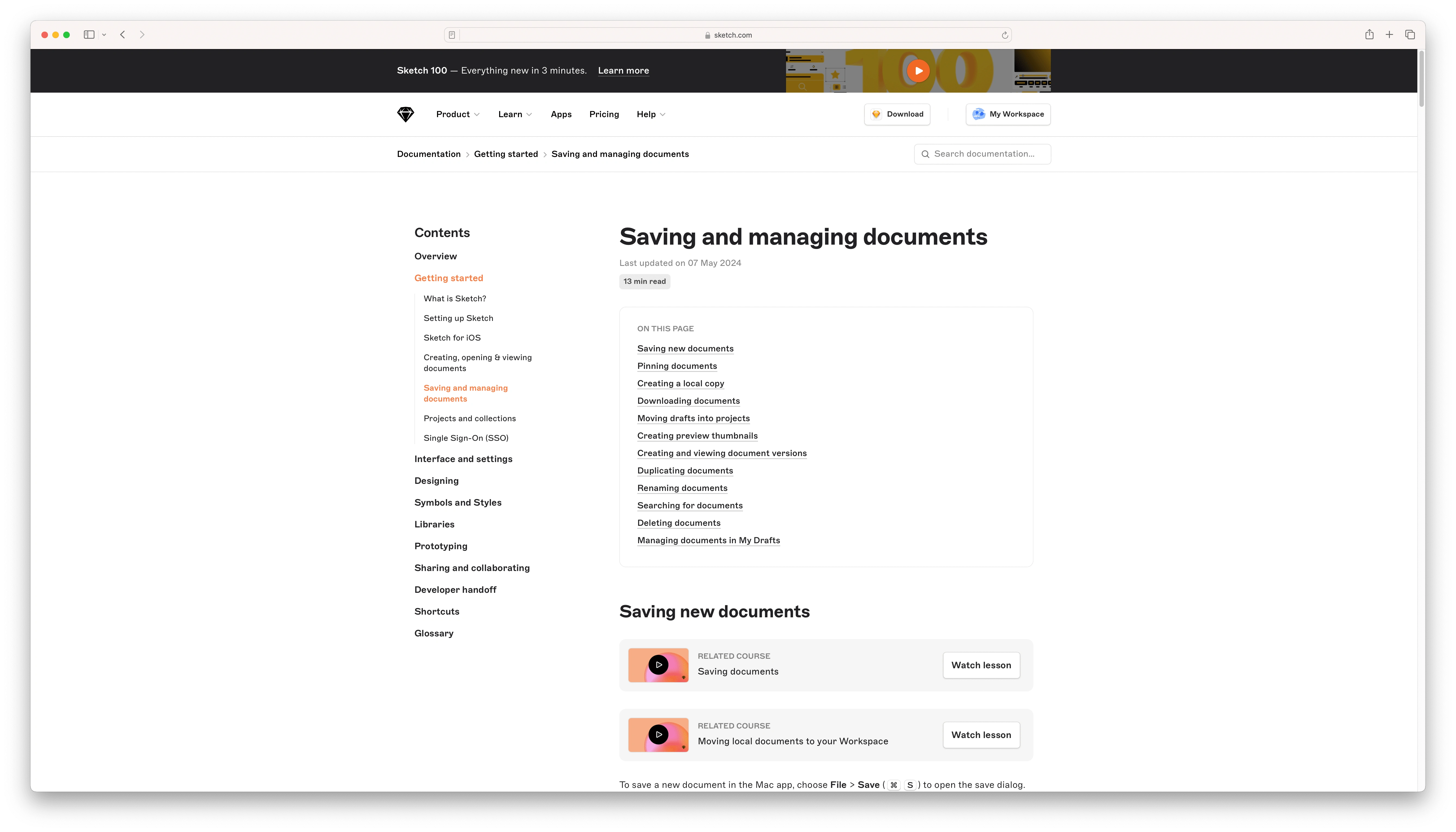This screenshot has width=1456, height=832.
Task: Jump to Creating and viewing document versions
Action: (722, 453)
